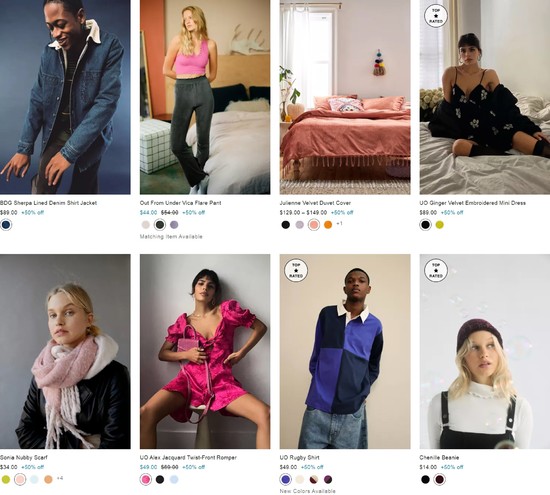Select the black swatch for Alex Jacquard Romper
Image resolution: width=550 pixels, height=495 pixels.
[x=160, y=479]
